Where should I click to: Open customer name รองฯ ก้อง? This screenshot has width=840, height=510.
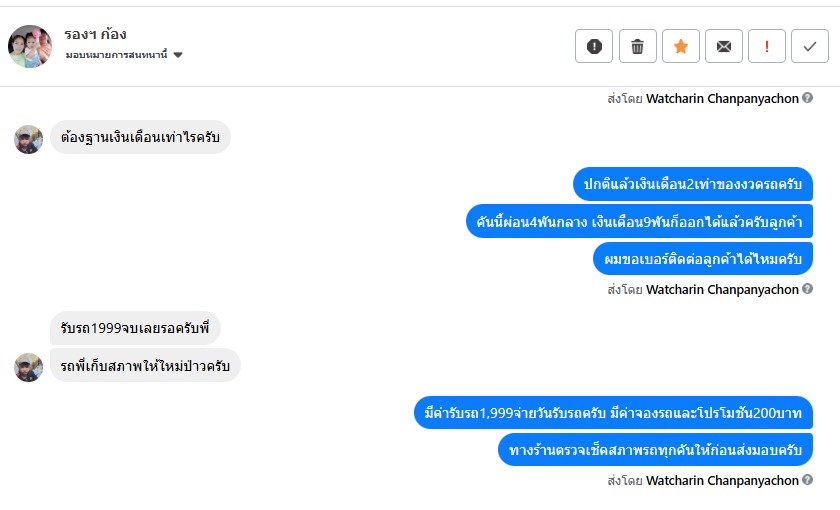tap(95, 35)
